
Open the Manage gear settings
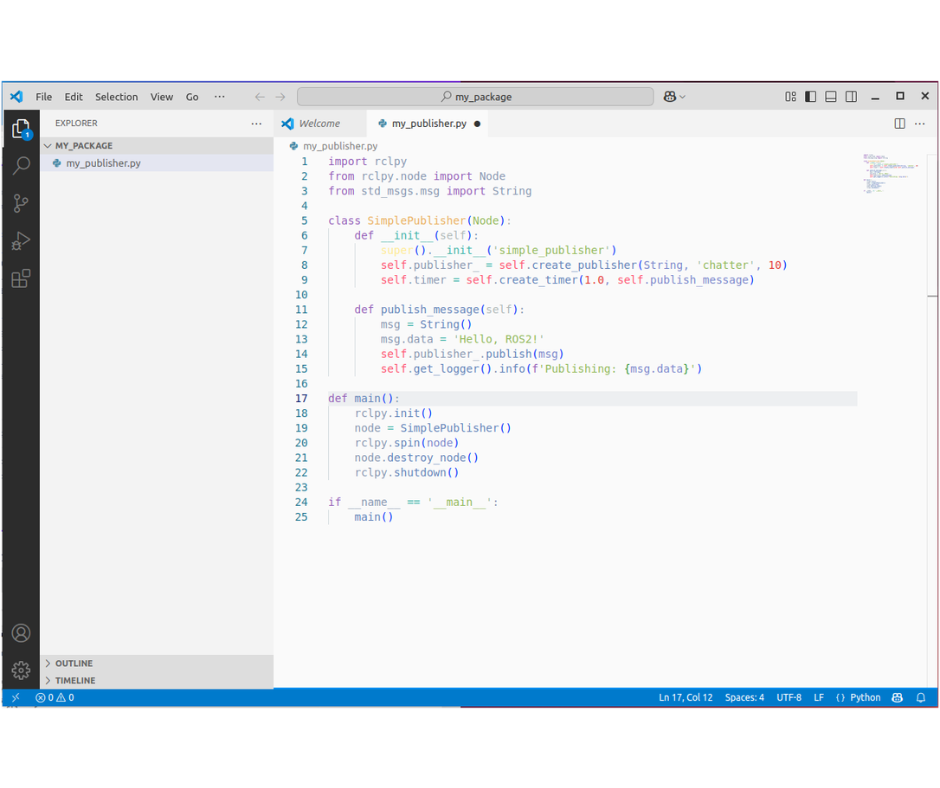[x=20, y=670]
